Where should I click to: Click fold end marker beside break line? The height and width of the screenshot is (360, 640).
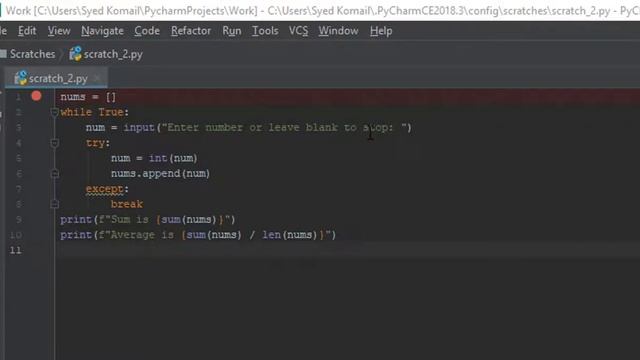[x=54, y=204]
